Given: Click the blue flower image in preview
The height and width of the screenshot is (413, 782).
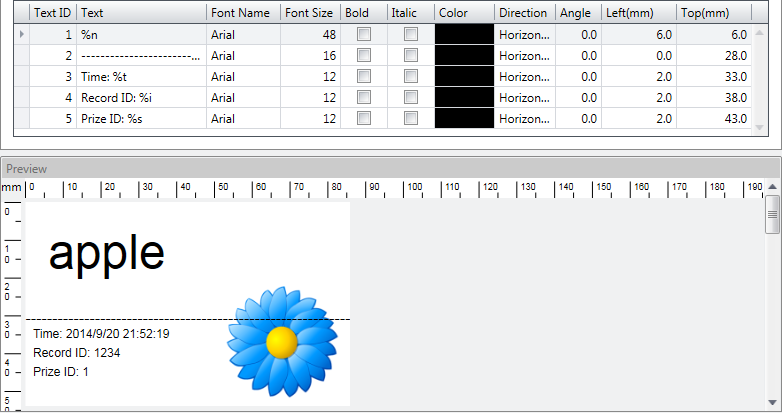Looking at the screenshot, I should 282,340.
